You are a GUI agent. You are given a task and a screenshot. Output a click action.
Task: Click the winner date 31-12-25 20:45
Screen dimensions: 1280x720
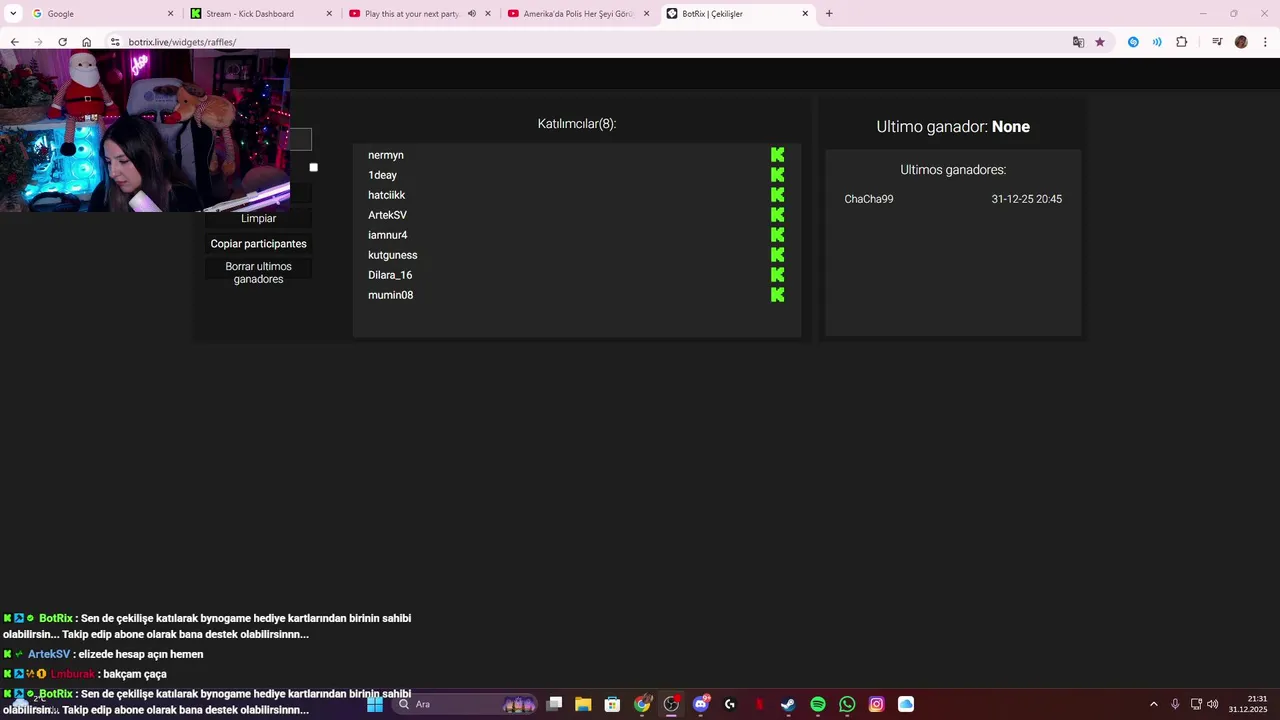point(1027,199)
